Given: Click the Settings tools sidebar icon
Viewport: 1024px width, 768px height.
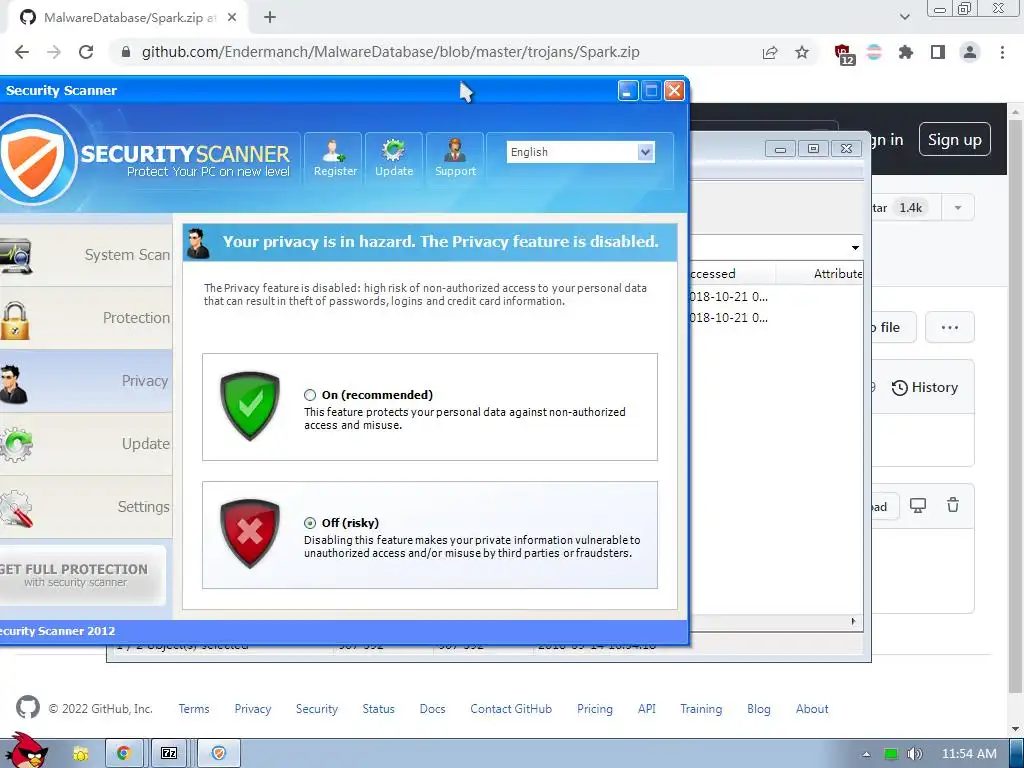Looking at the screenshot, I should pos(16,509).
